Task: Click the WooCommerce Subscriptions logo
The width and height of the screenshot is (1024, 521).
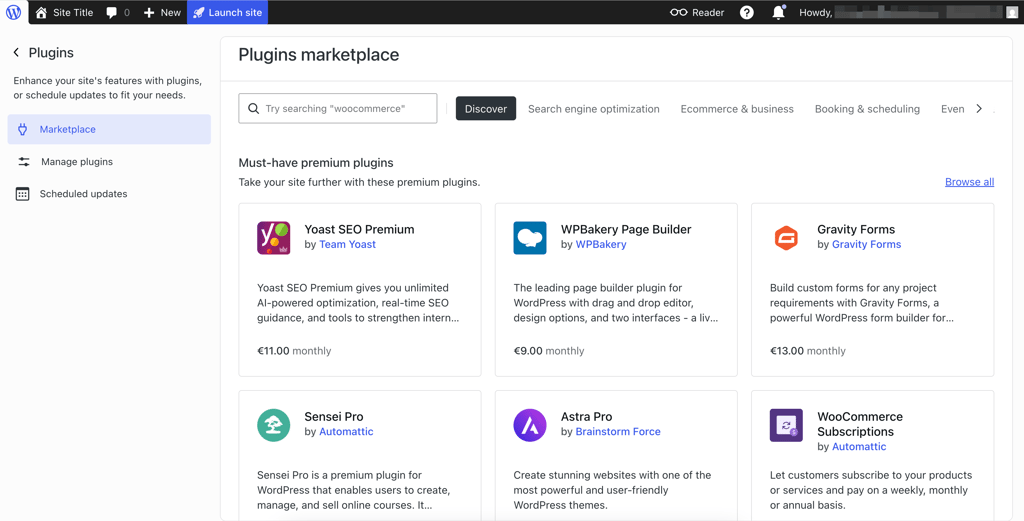Action: pos(786,425)
